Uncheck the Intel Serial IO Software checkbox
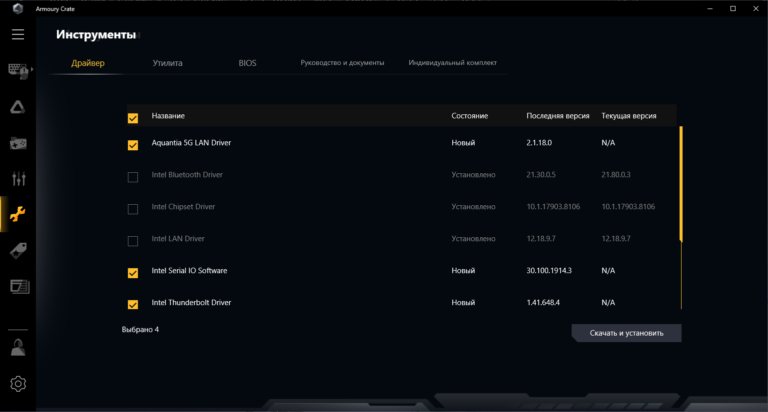The height and width of the screenshot is (412, 768). point(133,273)
